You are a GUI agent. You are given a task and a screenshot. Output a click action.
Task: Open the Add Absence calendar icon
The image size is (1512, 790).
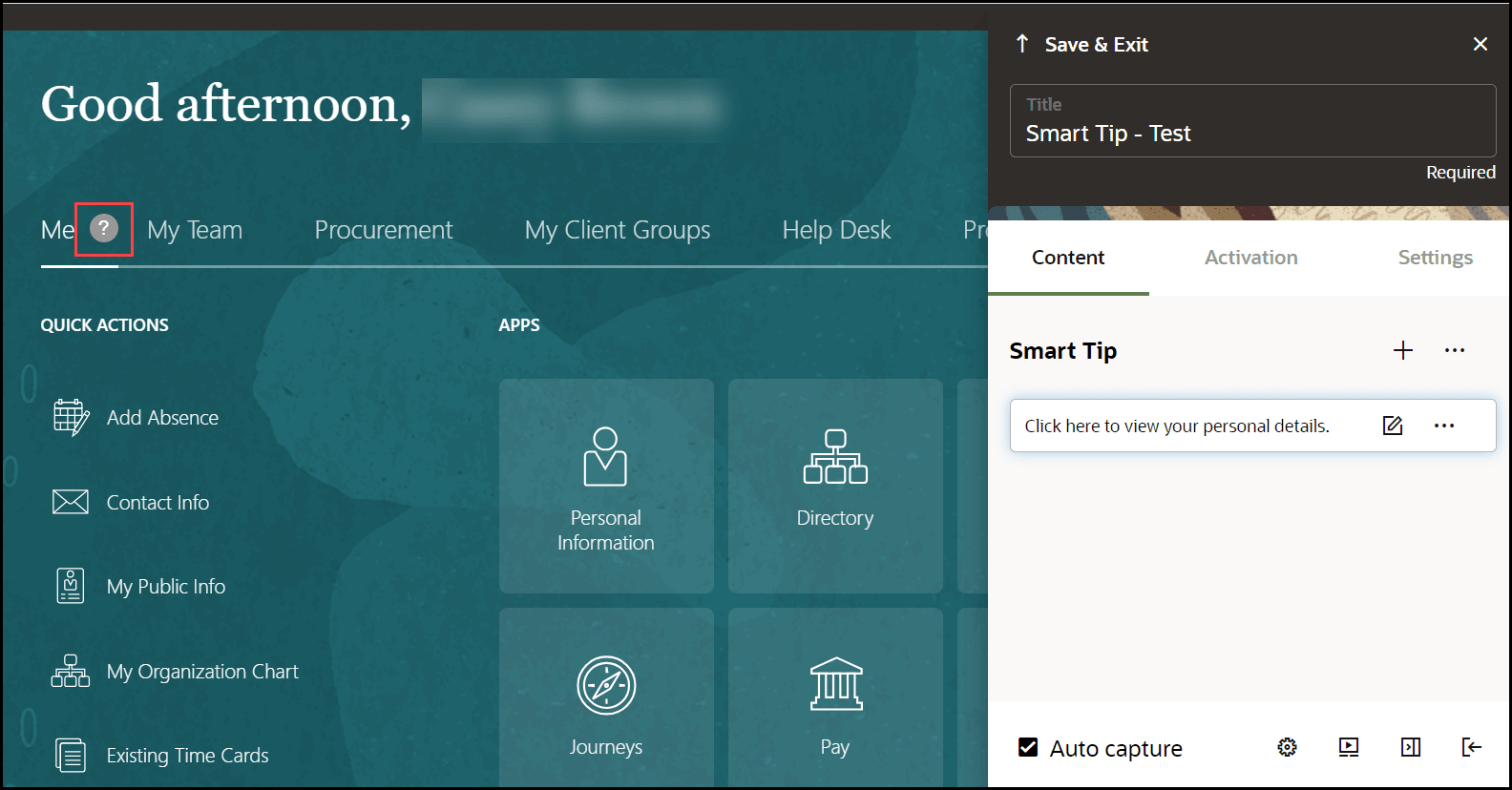pyautogui.click(x=72, y=418)
